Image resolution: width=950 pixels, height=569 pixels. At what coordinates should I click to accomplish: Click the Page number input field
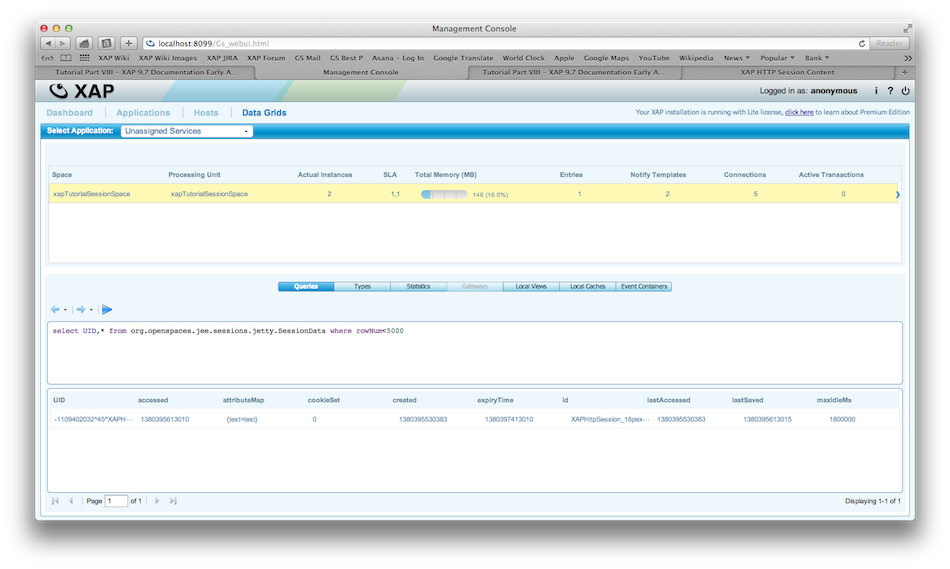pos(116,501)
